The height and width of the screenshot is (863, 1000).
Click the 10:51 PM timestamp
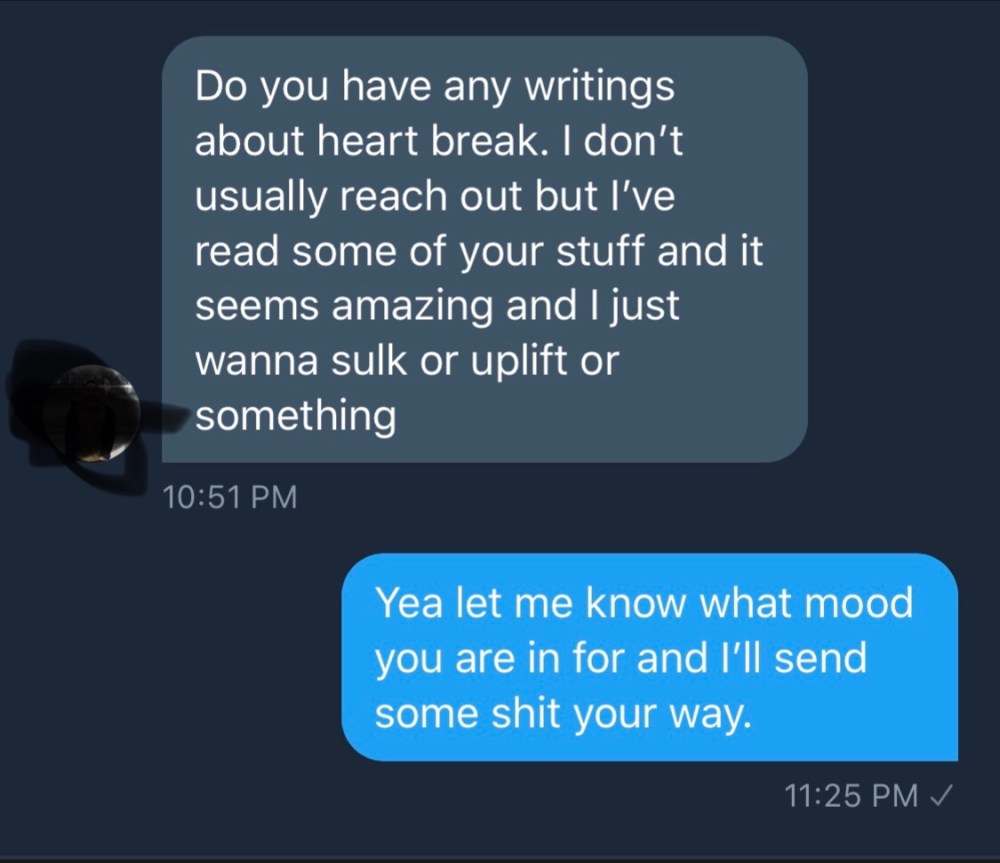click(x=229, y=497)
